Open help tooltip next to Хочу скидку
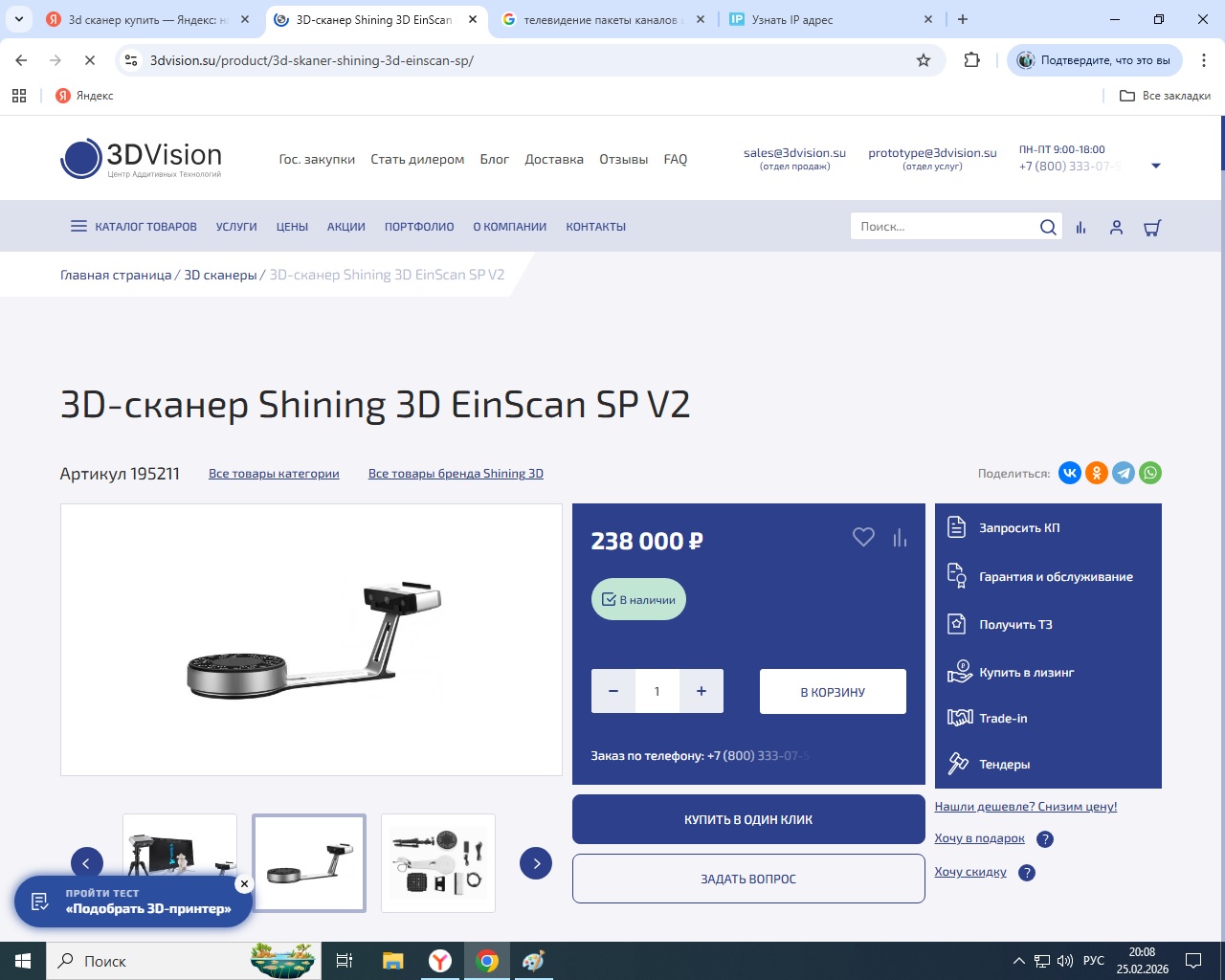 [x=1027, y=873]
